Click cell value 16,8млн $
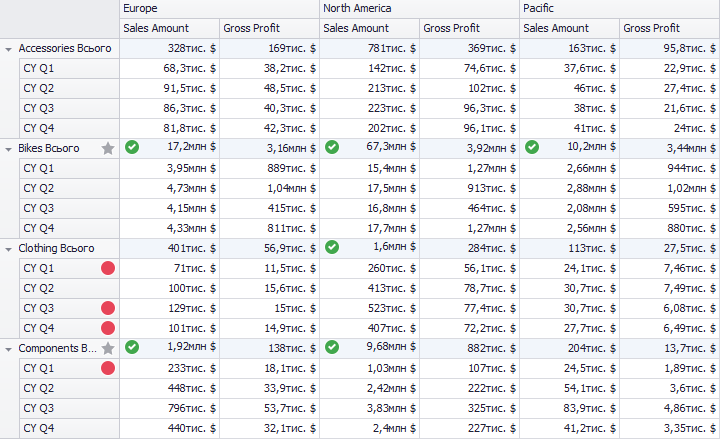 (392, 208)
